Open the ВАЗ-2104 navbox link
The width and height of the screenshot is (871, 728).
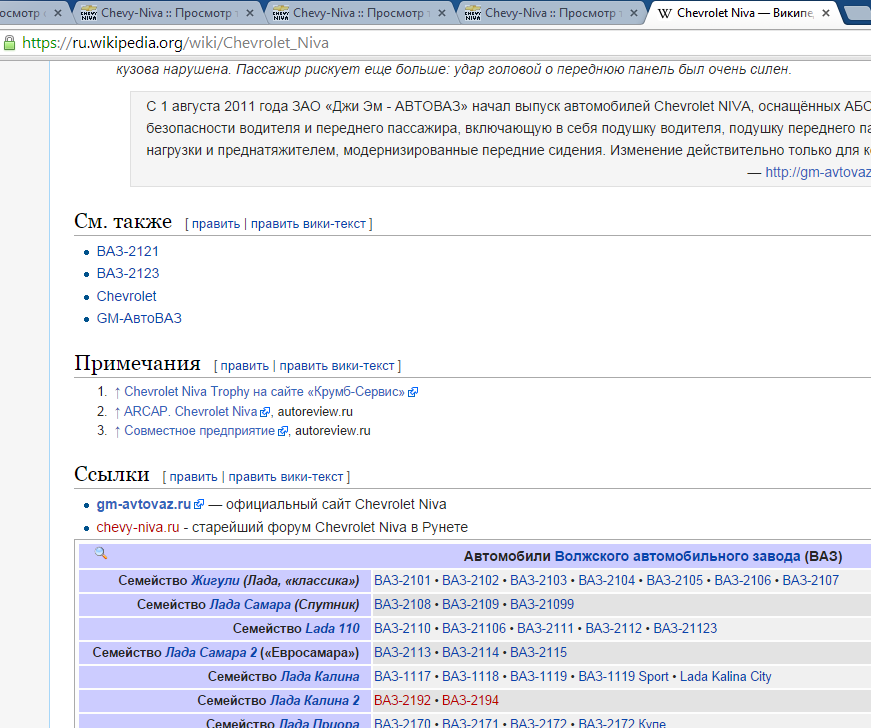click(607, 581)
